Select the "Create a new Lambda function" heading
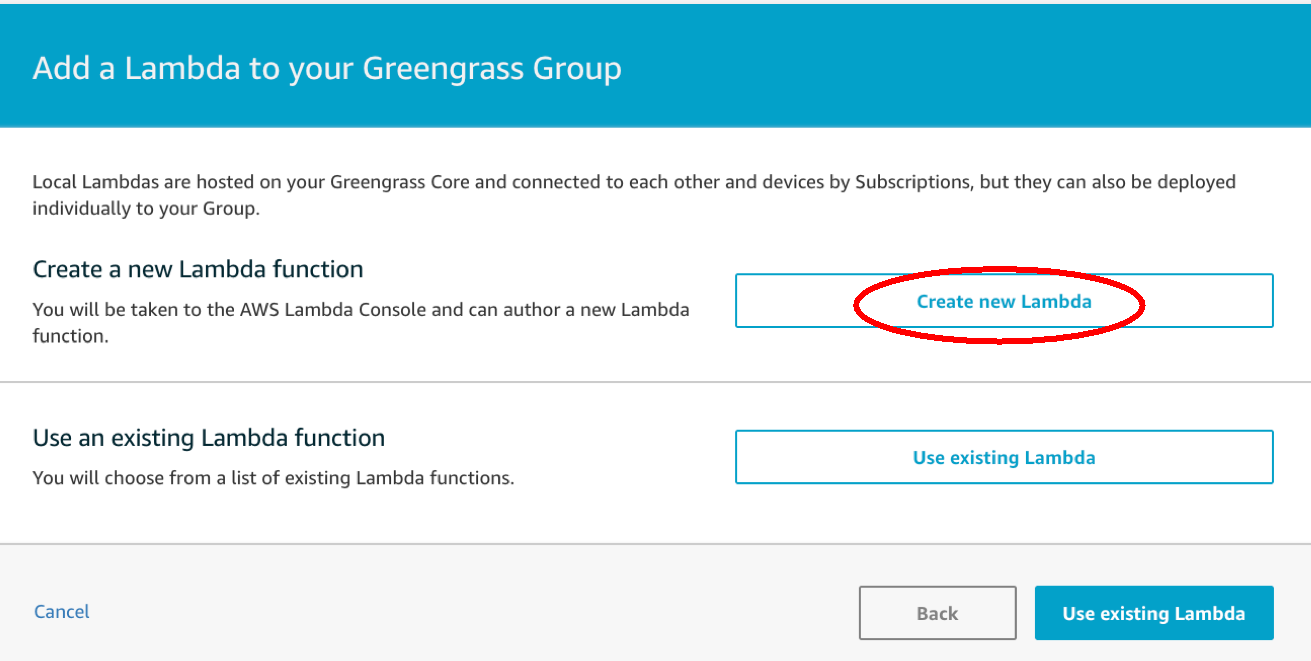This screenshot has width=1311, height=661. [198, 269]
